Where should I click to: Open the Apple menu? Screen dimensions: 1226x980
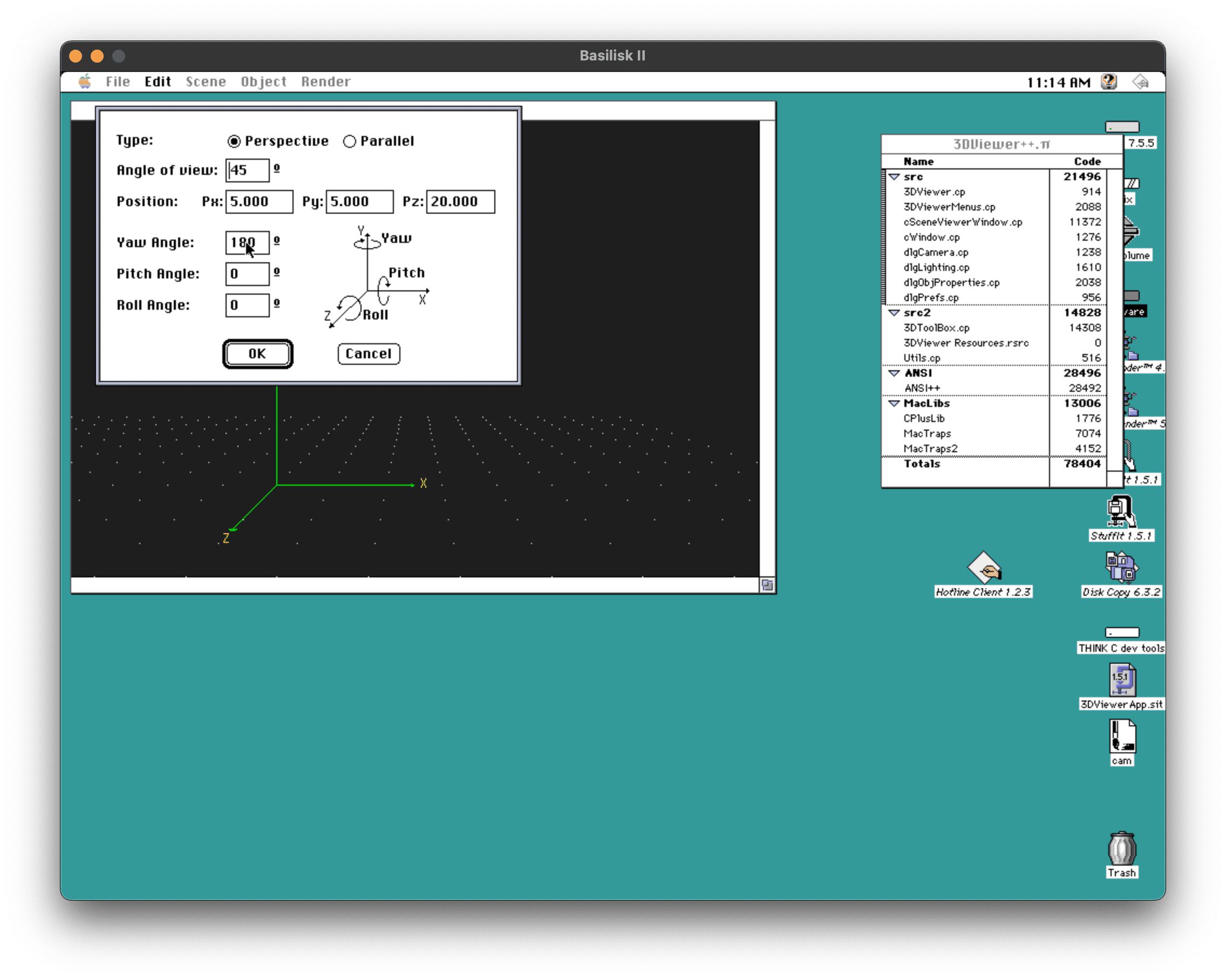85,82
